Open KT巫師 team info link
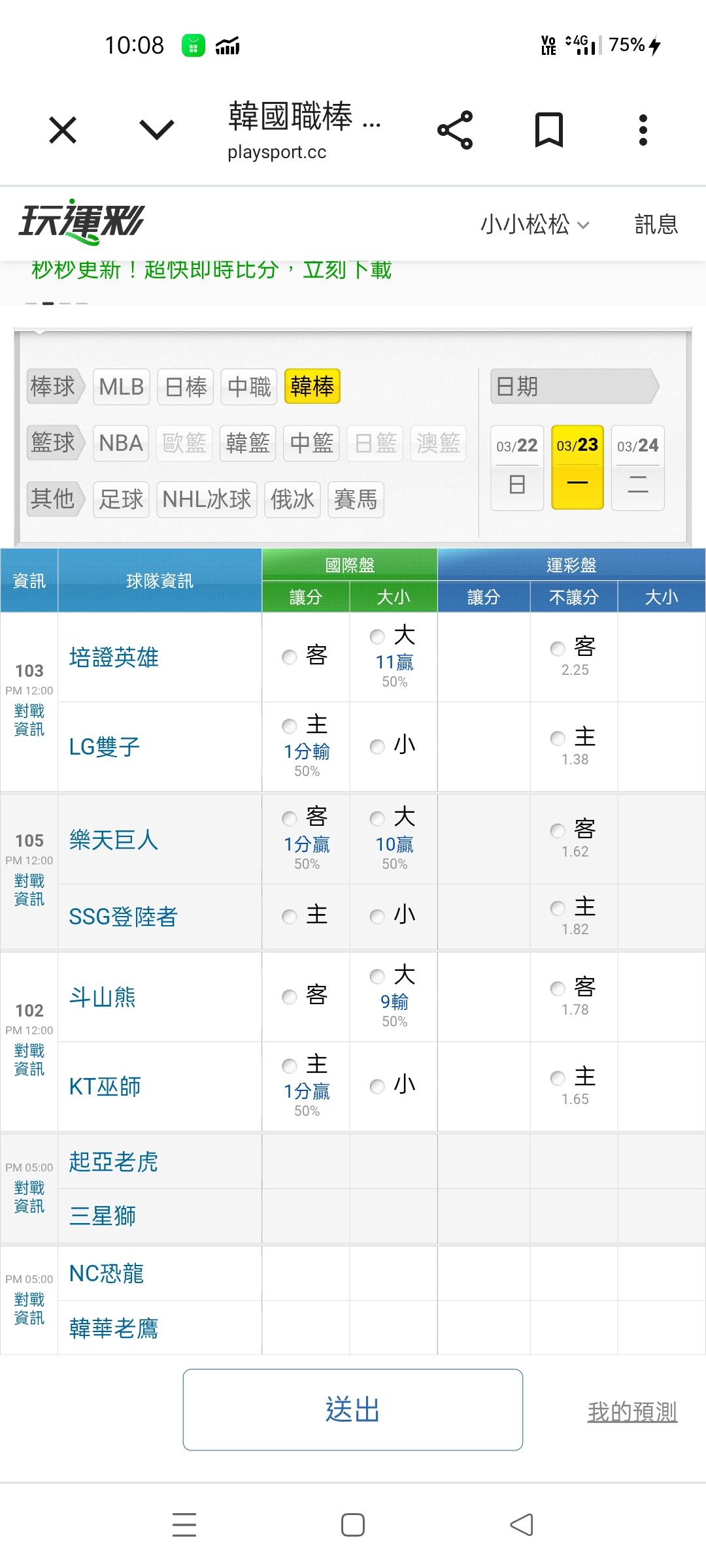 (x=105, y=1086)
